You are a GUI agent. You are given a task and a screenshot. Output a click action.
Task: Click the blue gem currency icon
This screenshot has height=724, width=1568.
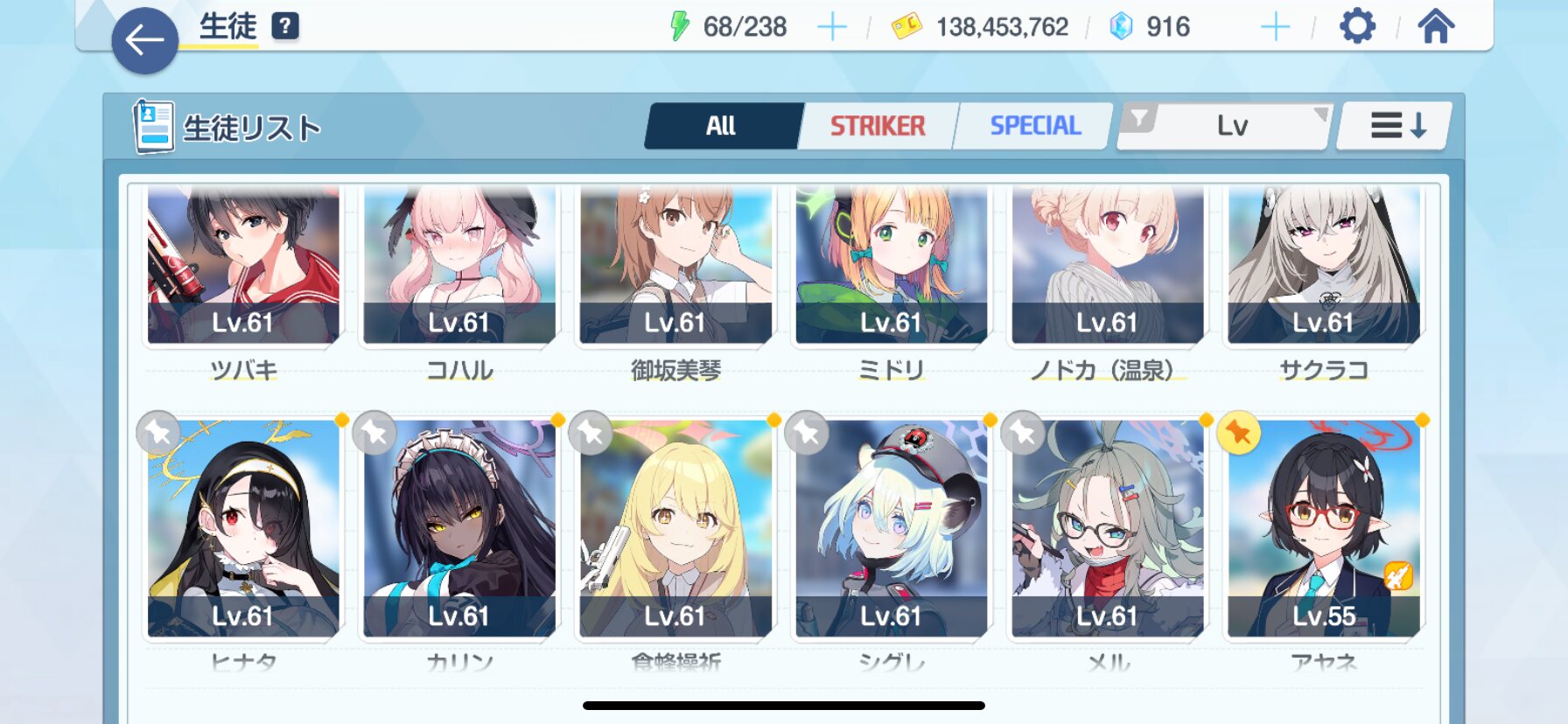1121,26
